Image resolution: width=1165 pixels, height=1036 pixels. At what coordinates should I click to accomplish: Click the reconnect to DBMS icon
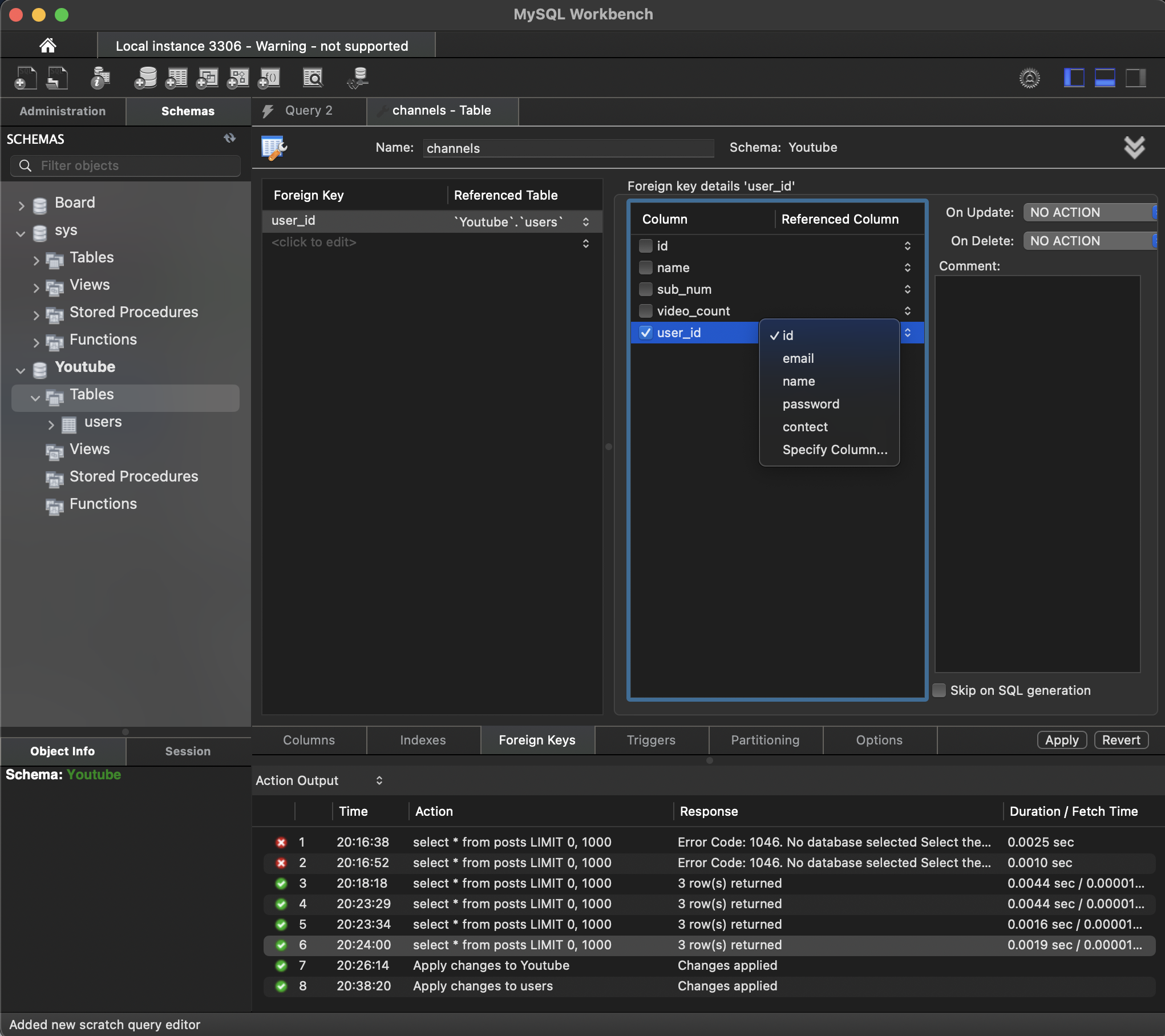(x=358, y=78)
